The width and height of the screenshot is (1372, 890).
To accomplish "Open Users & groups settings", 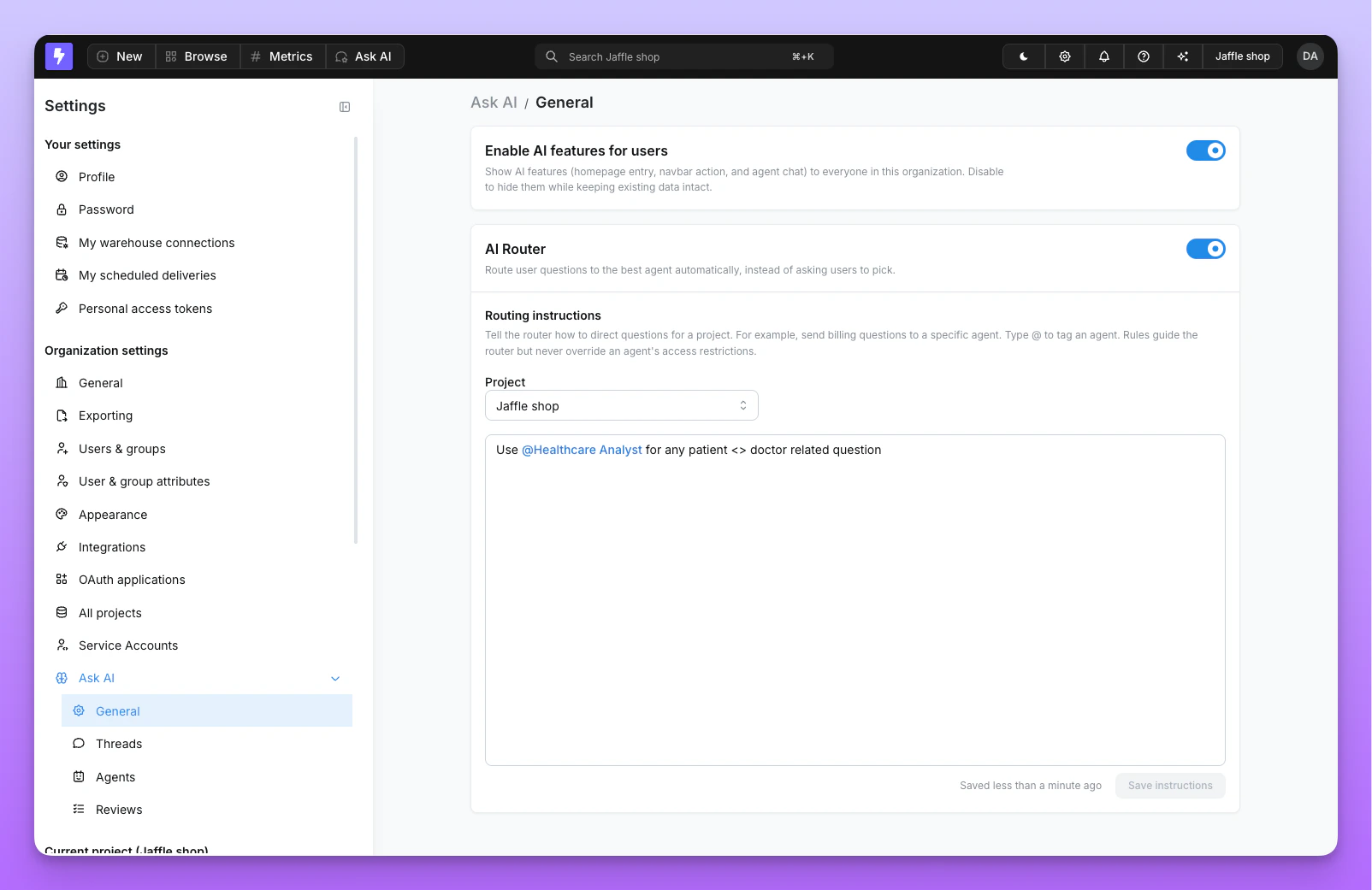I will 198,449.
